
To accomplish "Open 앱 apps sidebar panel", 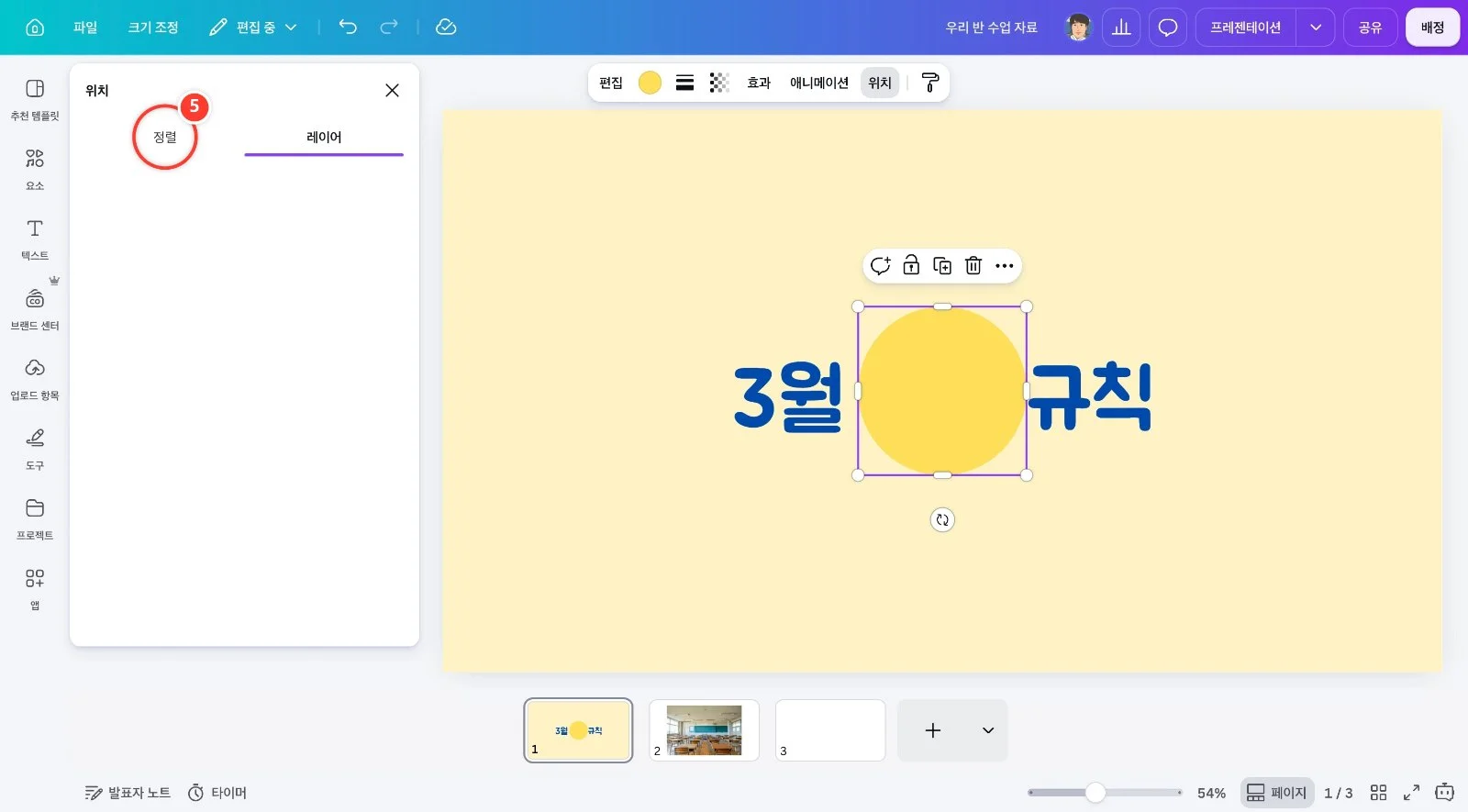I will (35, 588).
